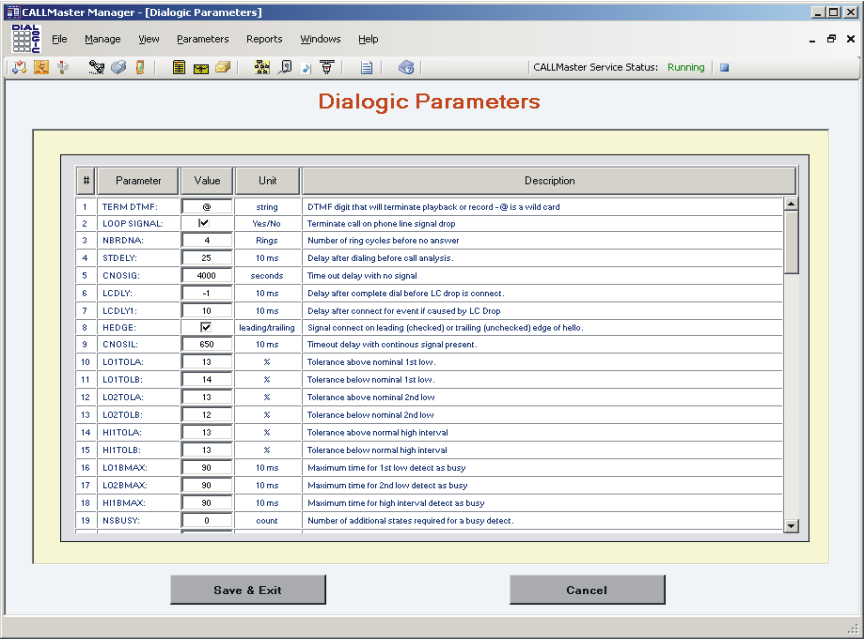
Task: Click the Cancel button
Action: [587, 590]
